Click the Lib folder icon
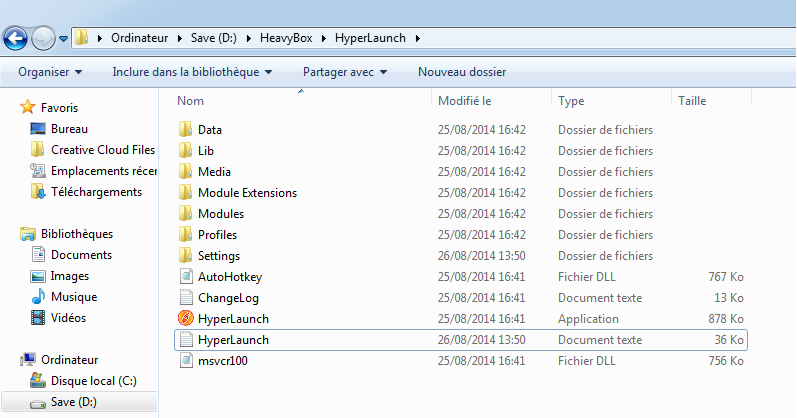Viewport: 797px width, 418px height. pos(186,151)
